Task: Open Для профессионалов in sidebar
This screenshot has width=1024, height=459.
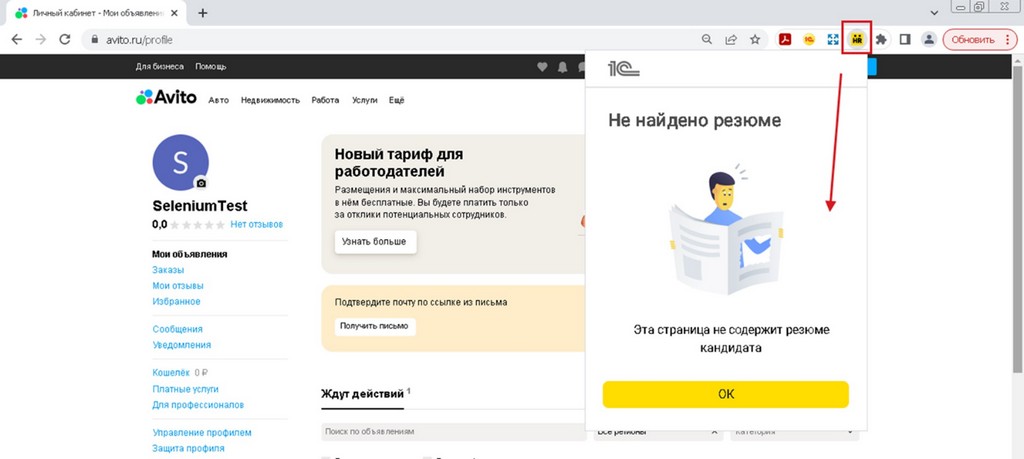Action: point(198,405)
